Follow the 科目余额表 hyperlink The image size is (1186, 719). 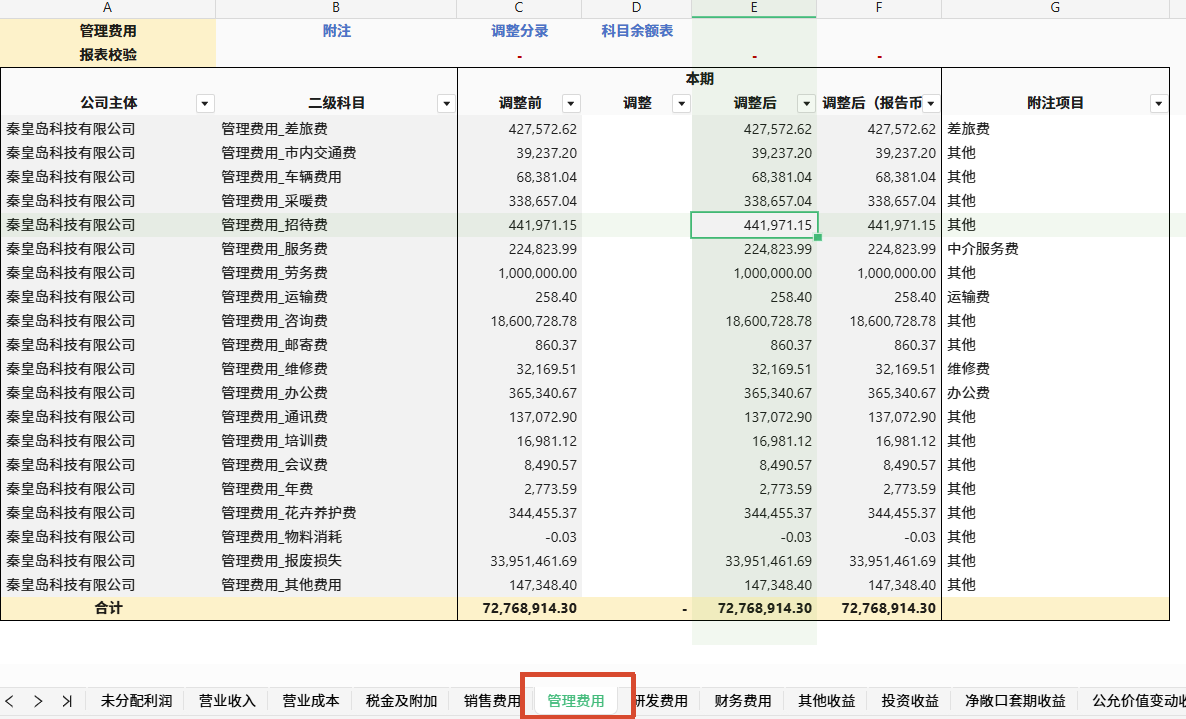tap(637, 31)
